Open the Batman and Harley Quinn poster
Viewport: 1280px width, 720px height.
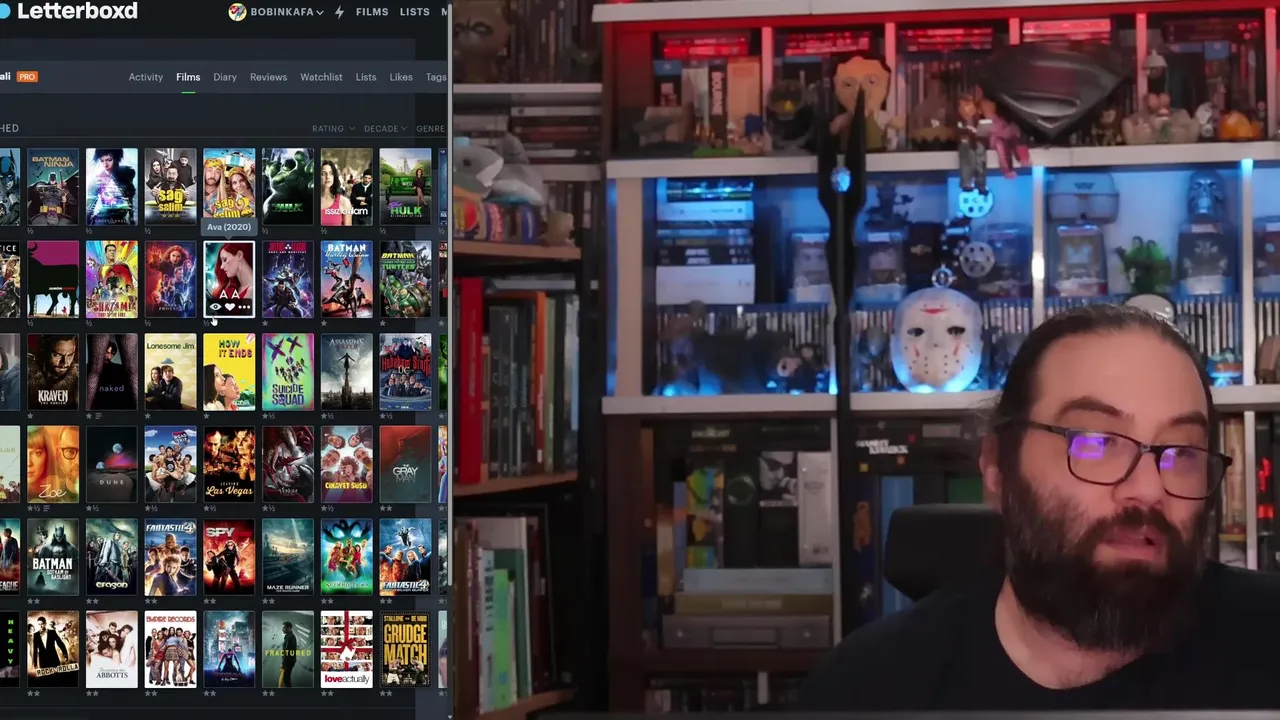347,279
